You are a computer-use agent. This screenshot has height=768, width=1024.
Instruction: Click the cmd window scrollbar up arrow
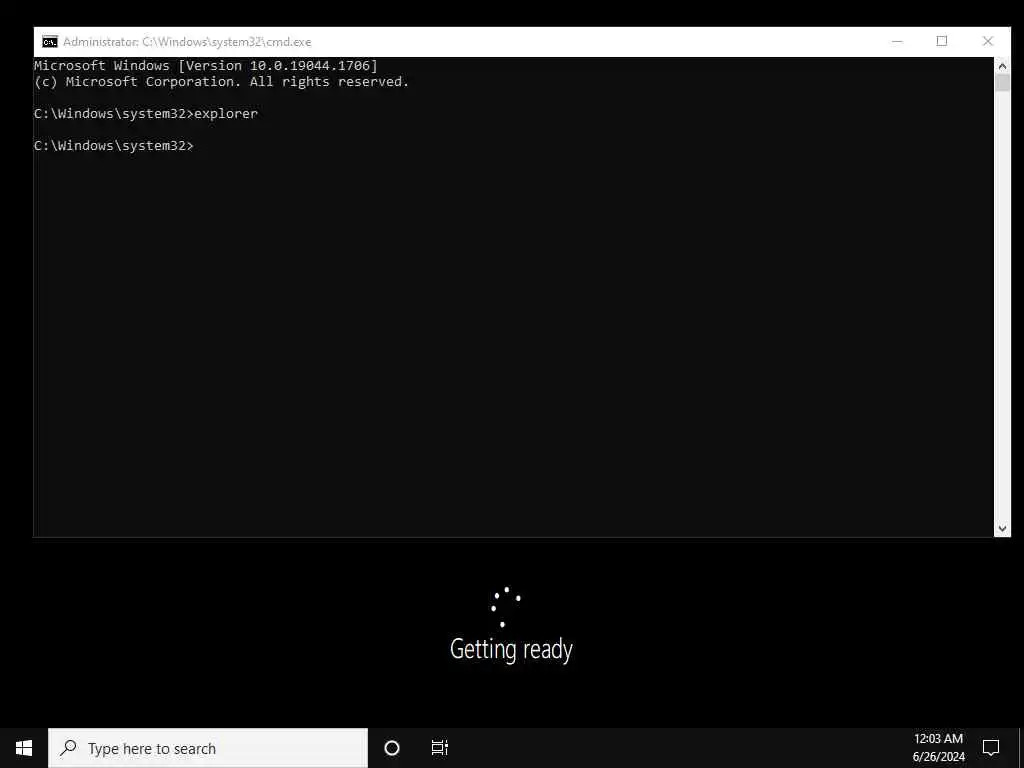click(1002, 66)
